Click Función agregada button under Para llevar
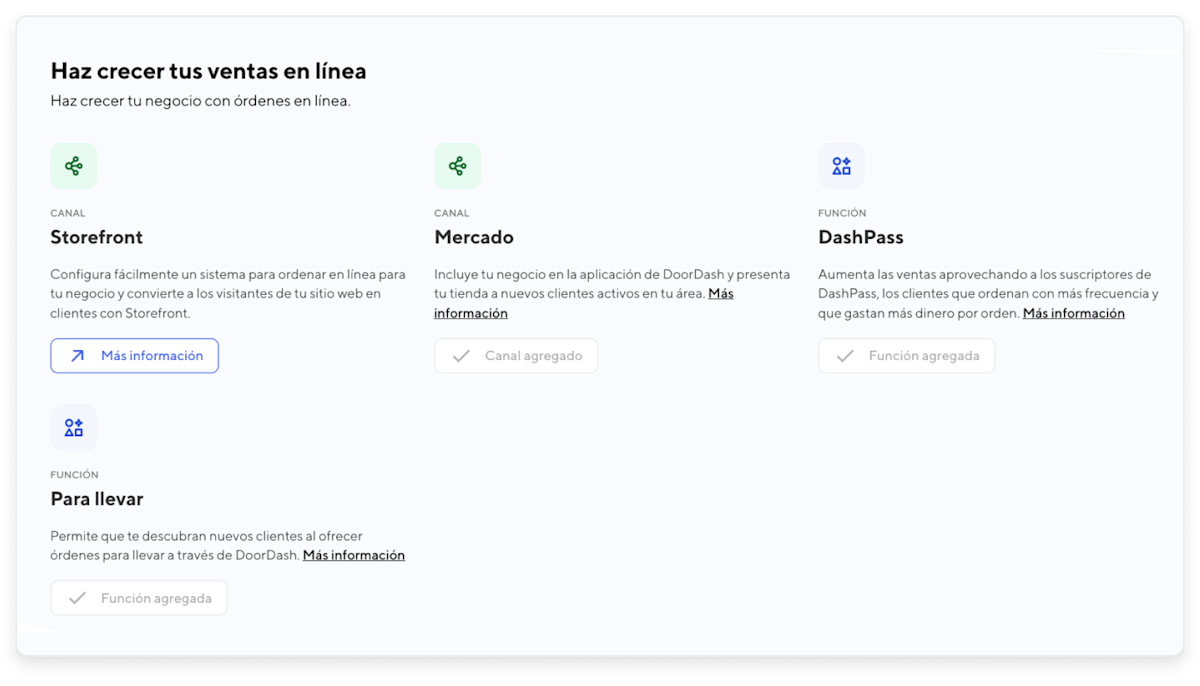The image size is (1200, 686). click(139, 598)
